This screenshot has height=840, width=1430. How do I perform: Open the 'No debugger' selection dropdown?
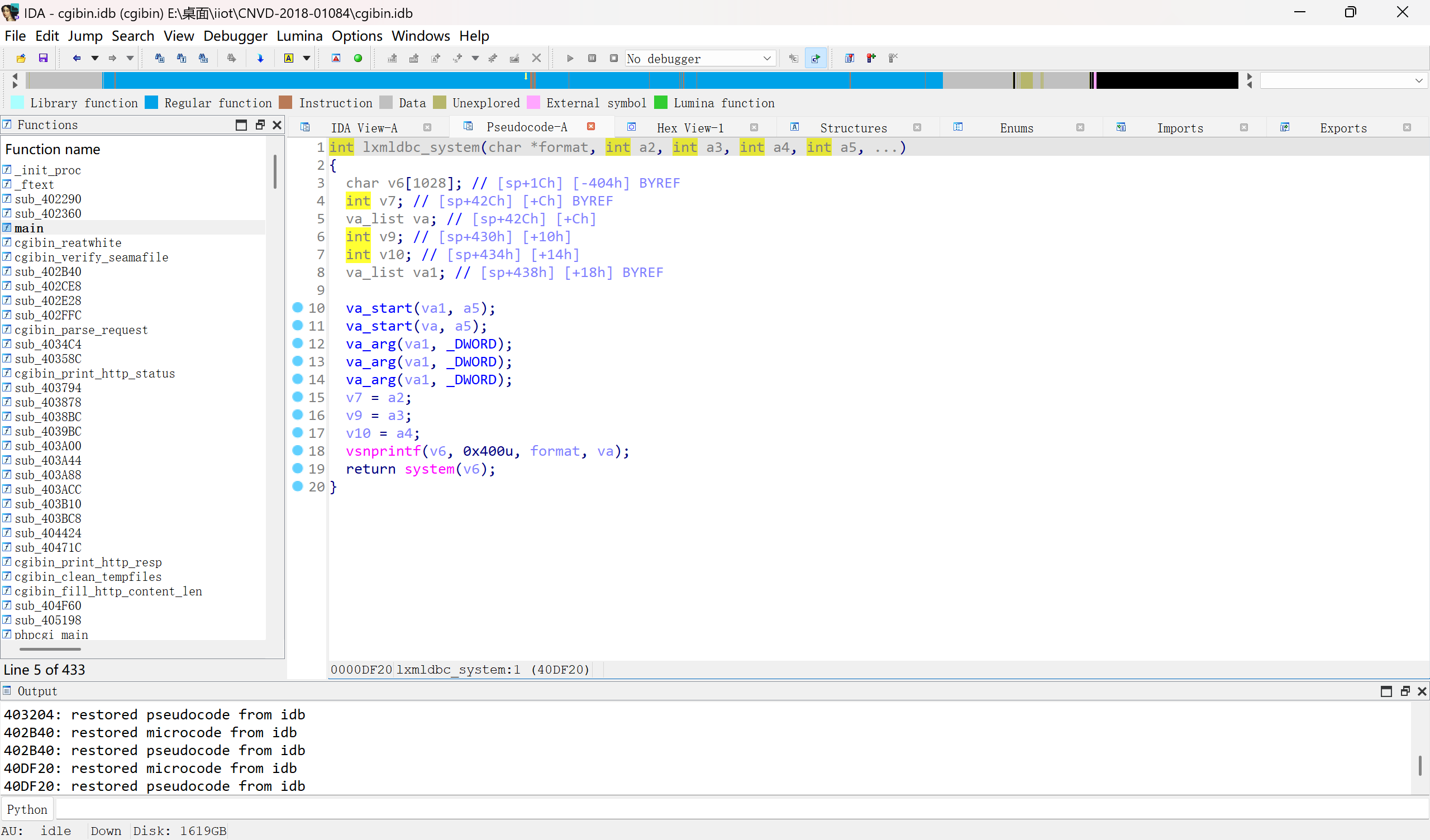click(700, 59)
